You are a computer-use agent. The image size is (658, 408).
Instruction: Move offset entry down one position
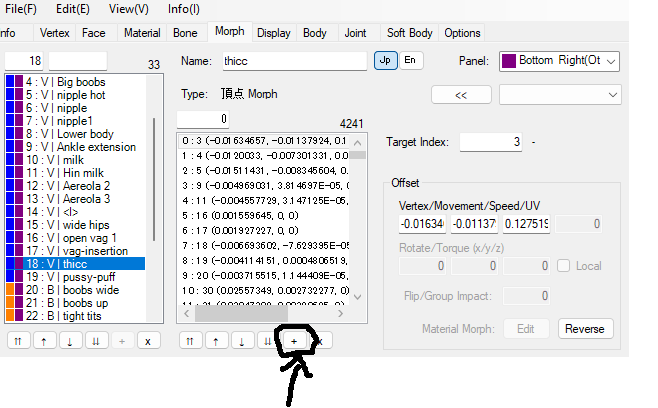pos(242,341)
